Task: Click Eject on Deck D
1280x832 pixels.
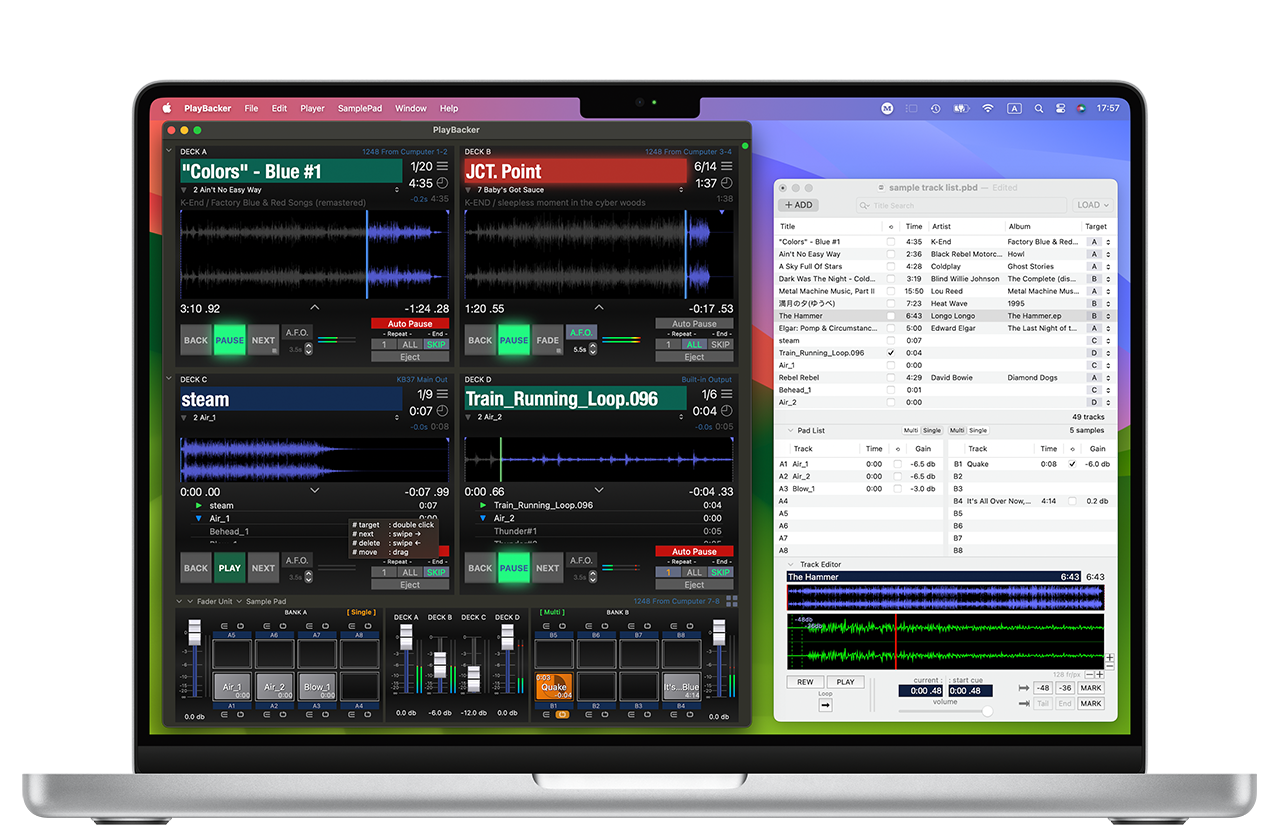Action: [694, 585]
